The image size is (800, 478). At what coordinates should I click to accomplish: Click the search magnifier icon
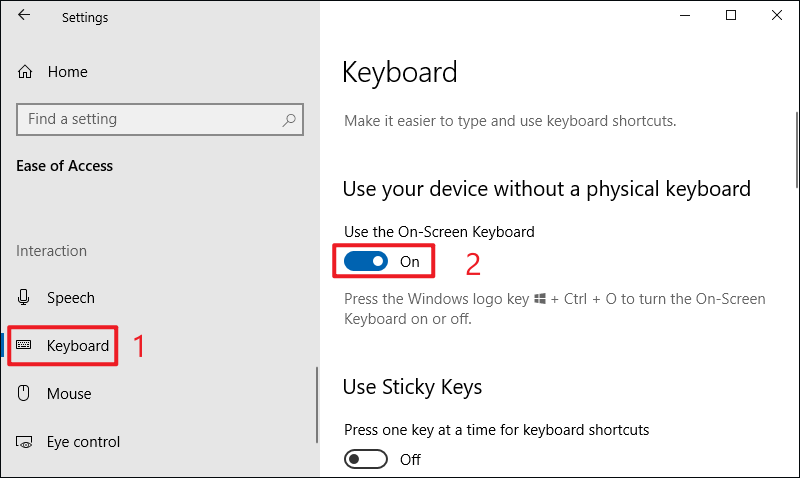(x=289, y=120)
